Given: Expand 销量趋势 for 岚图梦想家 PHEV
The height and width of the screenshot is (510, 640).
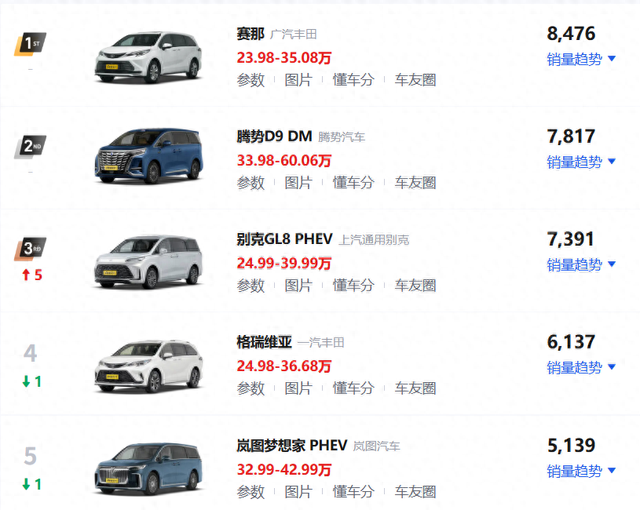Looking at the screenshot, I should pos(581,471).
